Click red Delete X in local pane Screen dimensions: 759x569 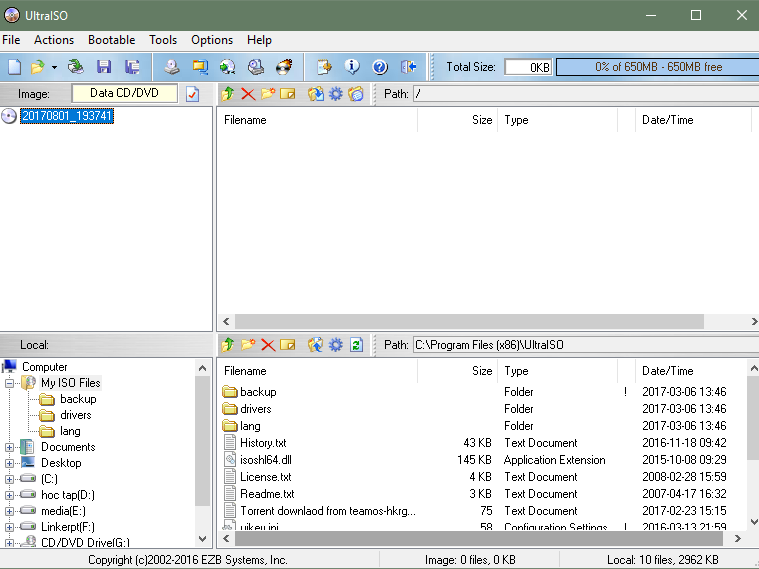(x=268, y=345)
